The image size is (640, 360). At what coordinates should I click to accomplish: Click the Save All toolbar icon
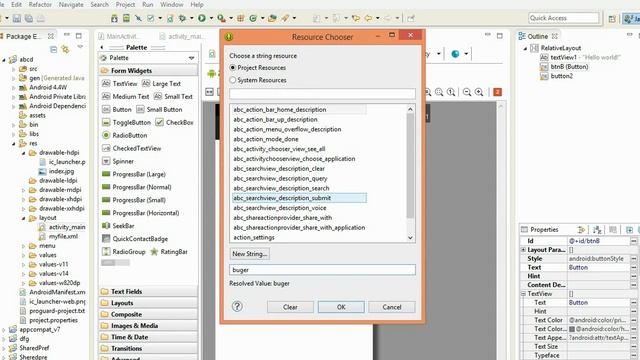29,18
